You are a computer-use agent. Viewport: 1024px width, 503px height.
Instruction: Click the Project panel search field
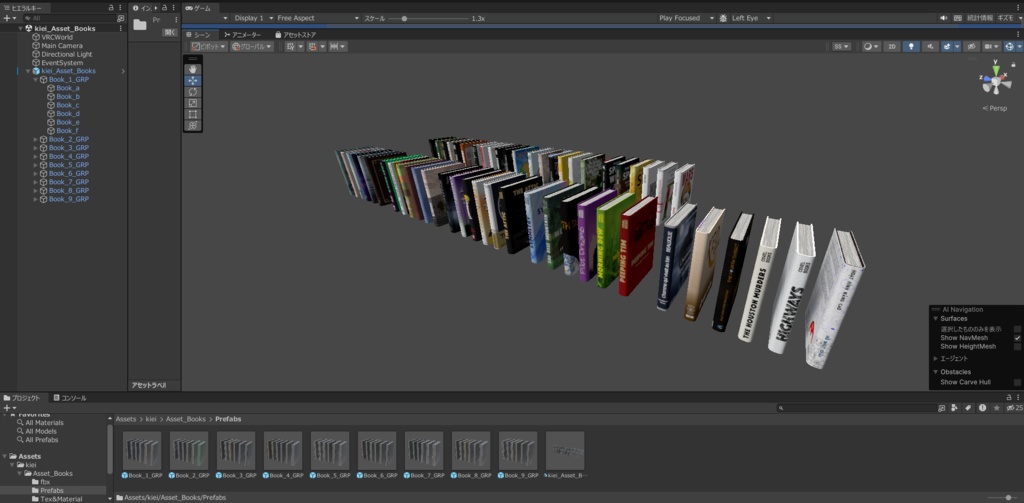pos(857,408)
